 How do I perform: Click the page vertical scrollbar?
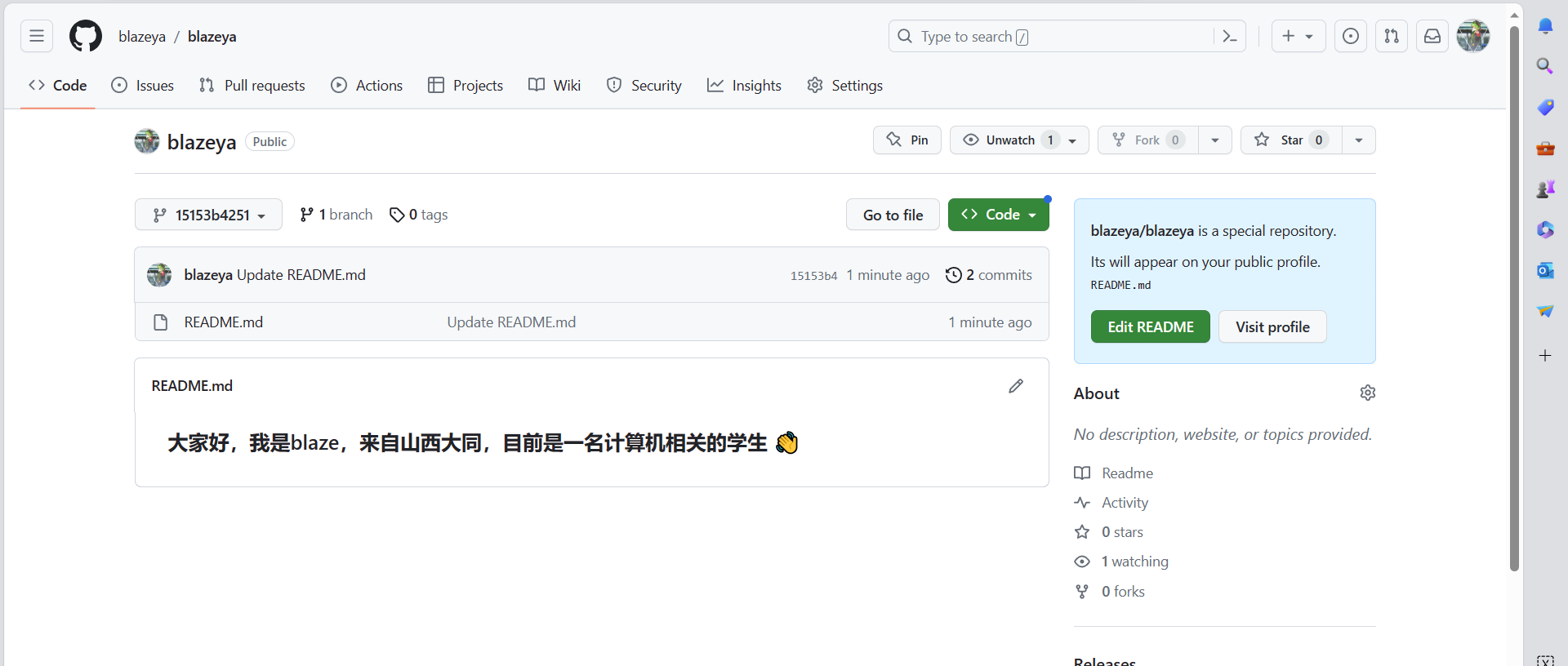[x=1514, y=299]
